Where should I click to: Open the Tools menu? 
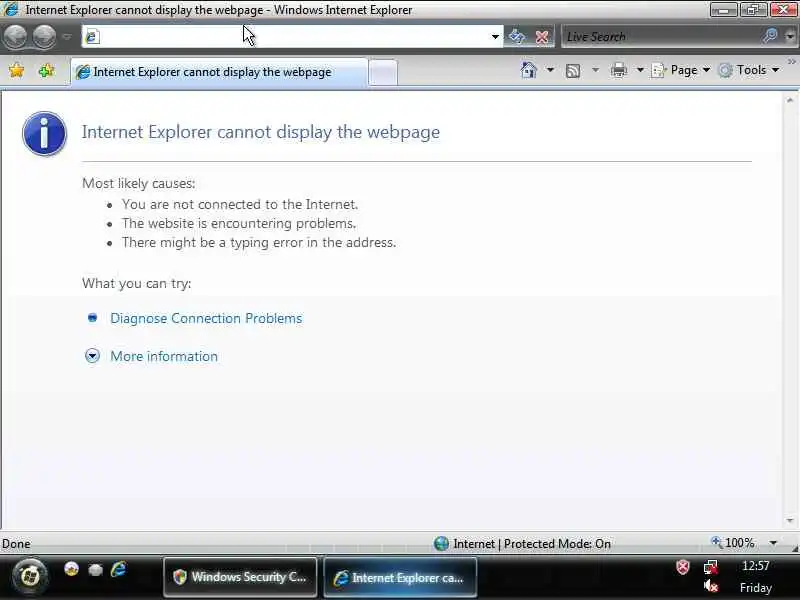coord(749,70)
